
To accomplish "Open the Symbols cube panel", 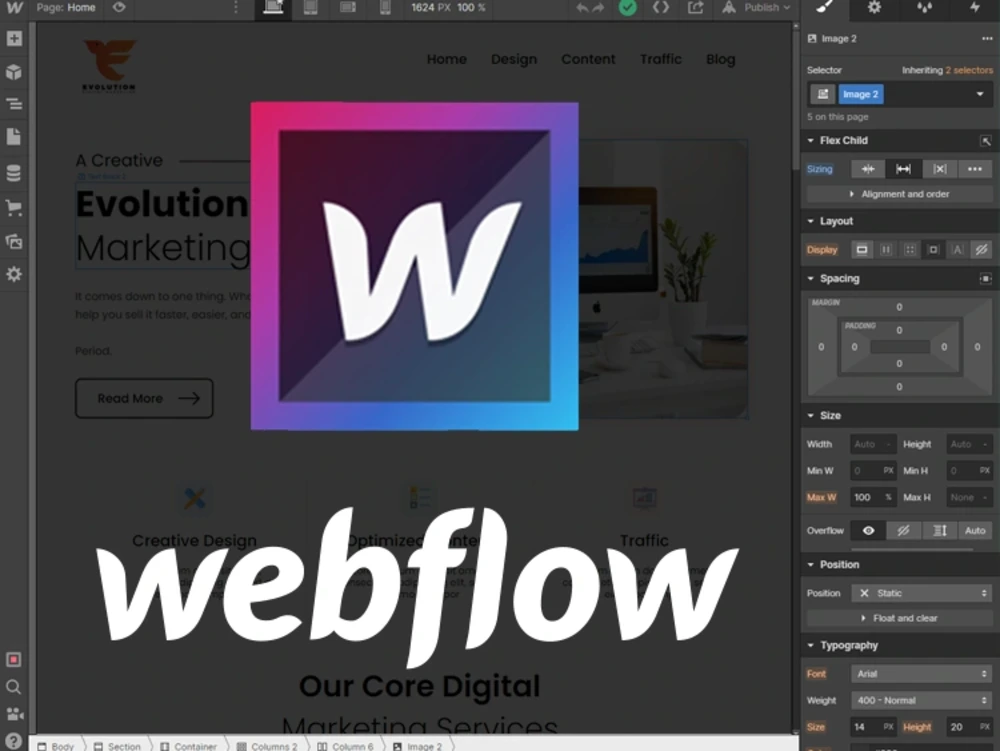I will (x=14, y=71).
